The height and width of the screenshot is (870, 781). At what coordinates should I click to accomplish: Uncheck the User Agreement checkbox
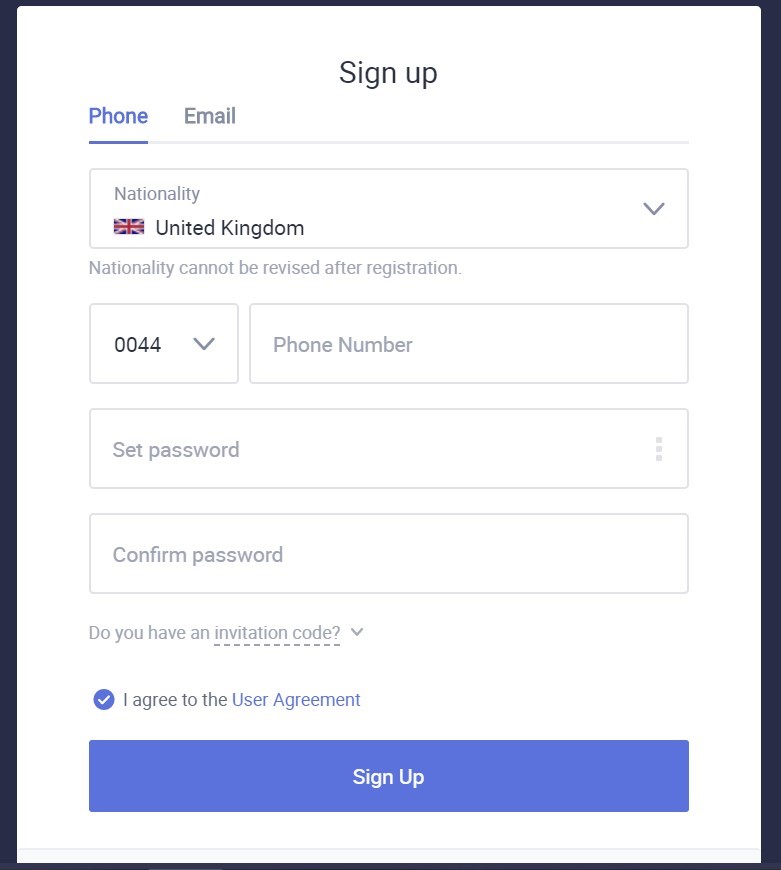click(104, 700)
